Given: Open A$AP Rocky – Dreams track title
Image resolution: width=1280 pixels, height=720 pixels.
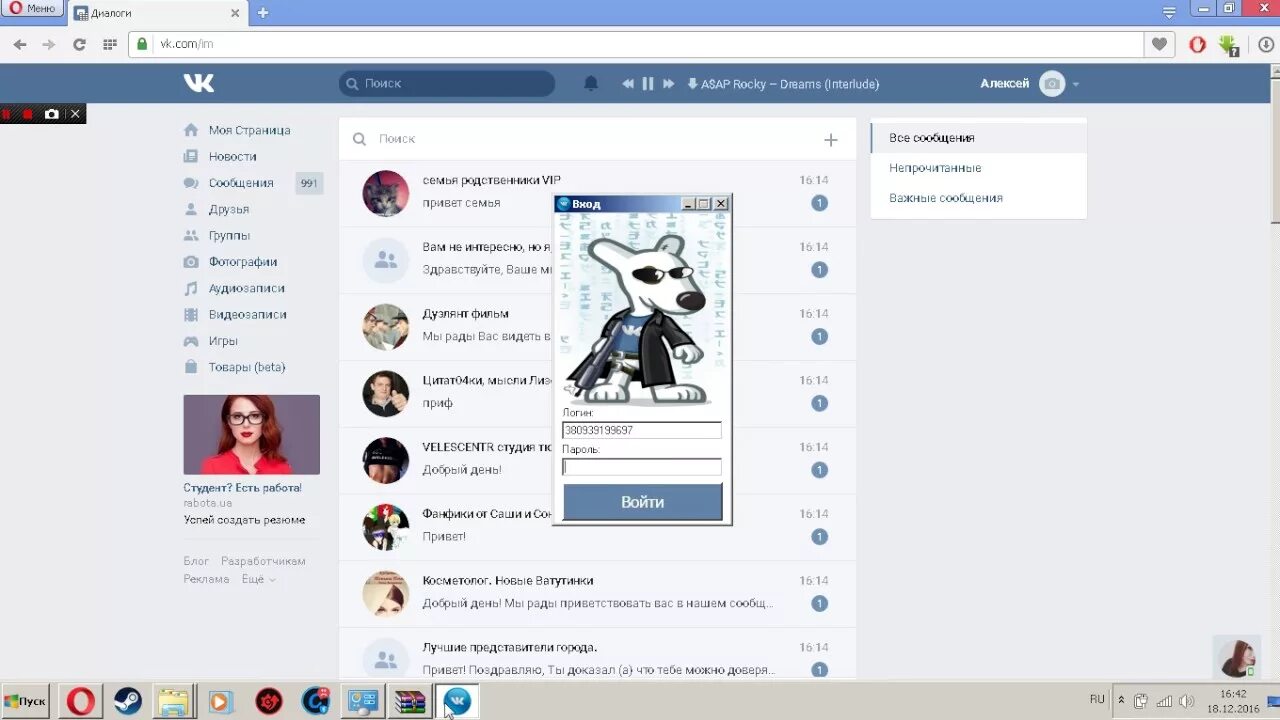Looking at the screenshot, I should pos(790,84).
